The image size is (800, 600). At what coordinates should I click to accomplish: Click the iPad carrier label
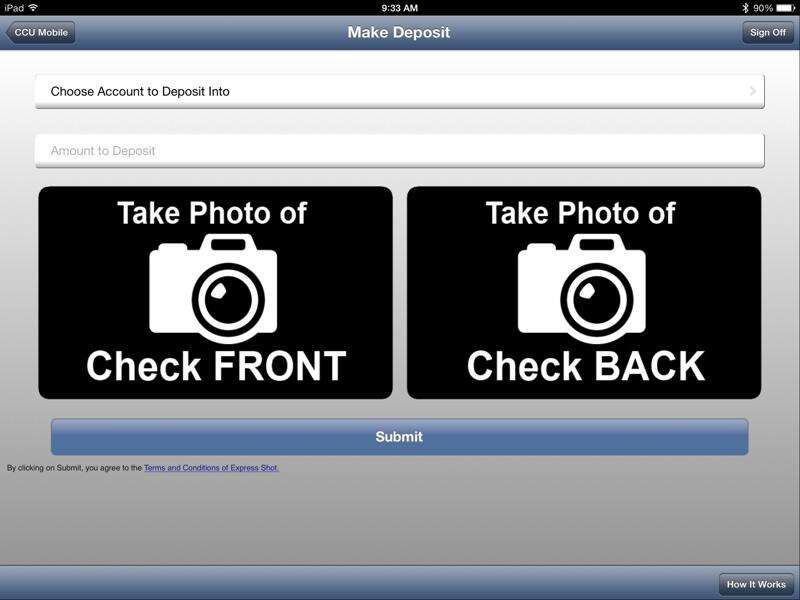pos(14,8)
